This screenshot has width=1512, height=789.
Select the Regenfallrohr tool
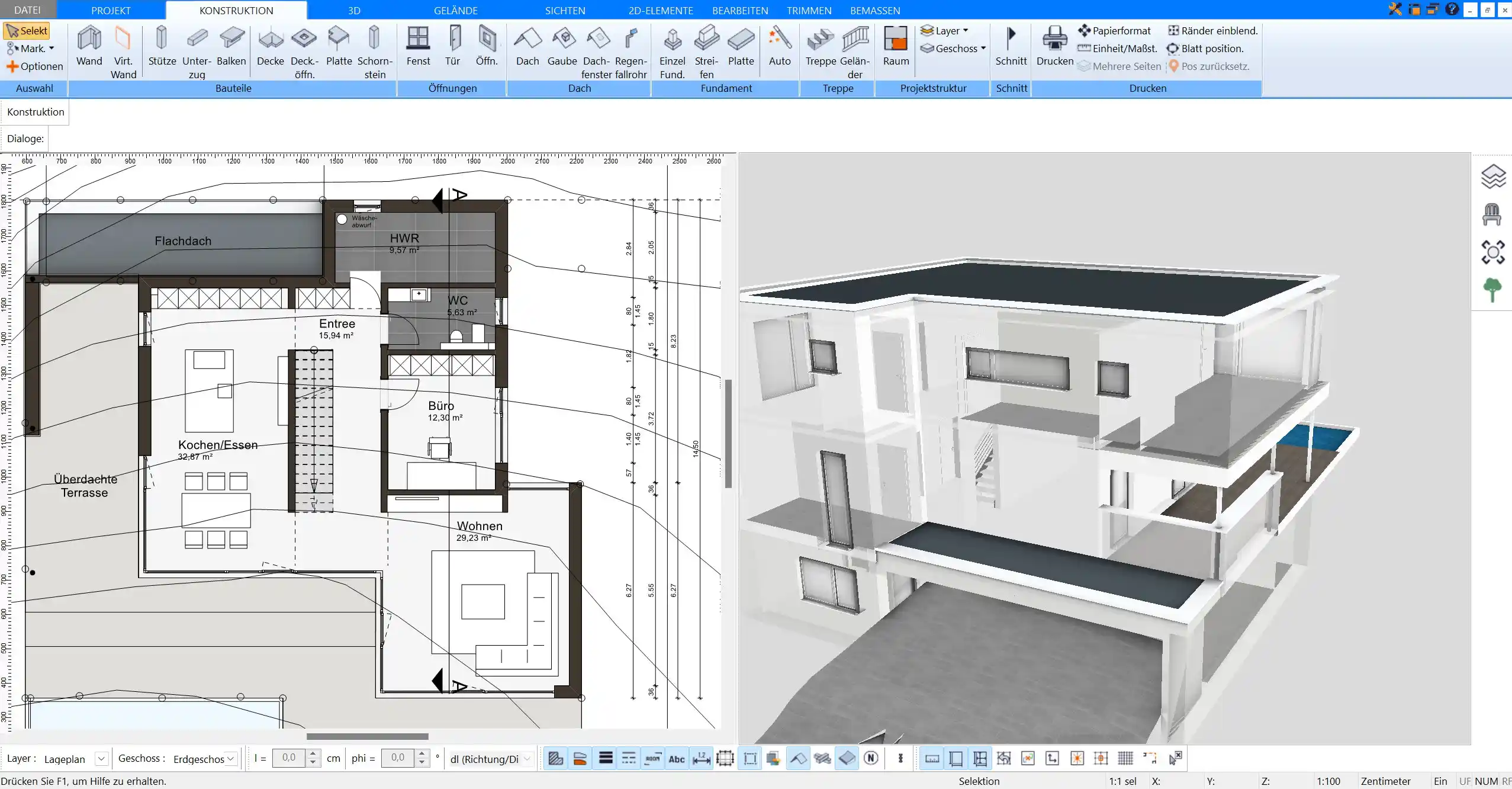click(x=631, y=52)
